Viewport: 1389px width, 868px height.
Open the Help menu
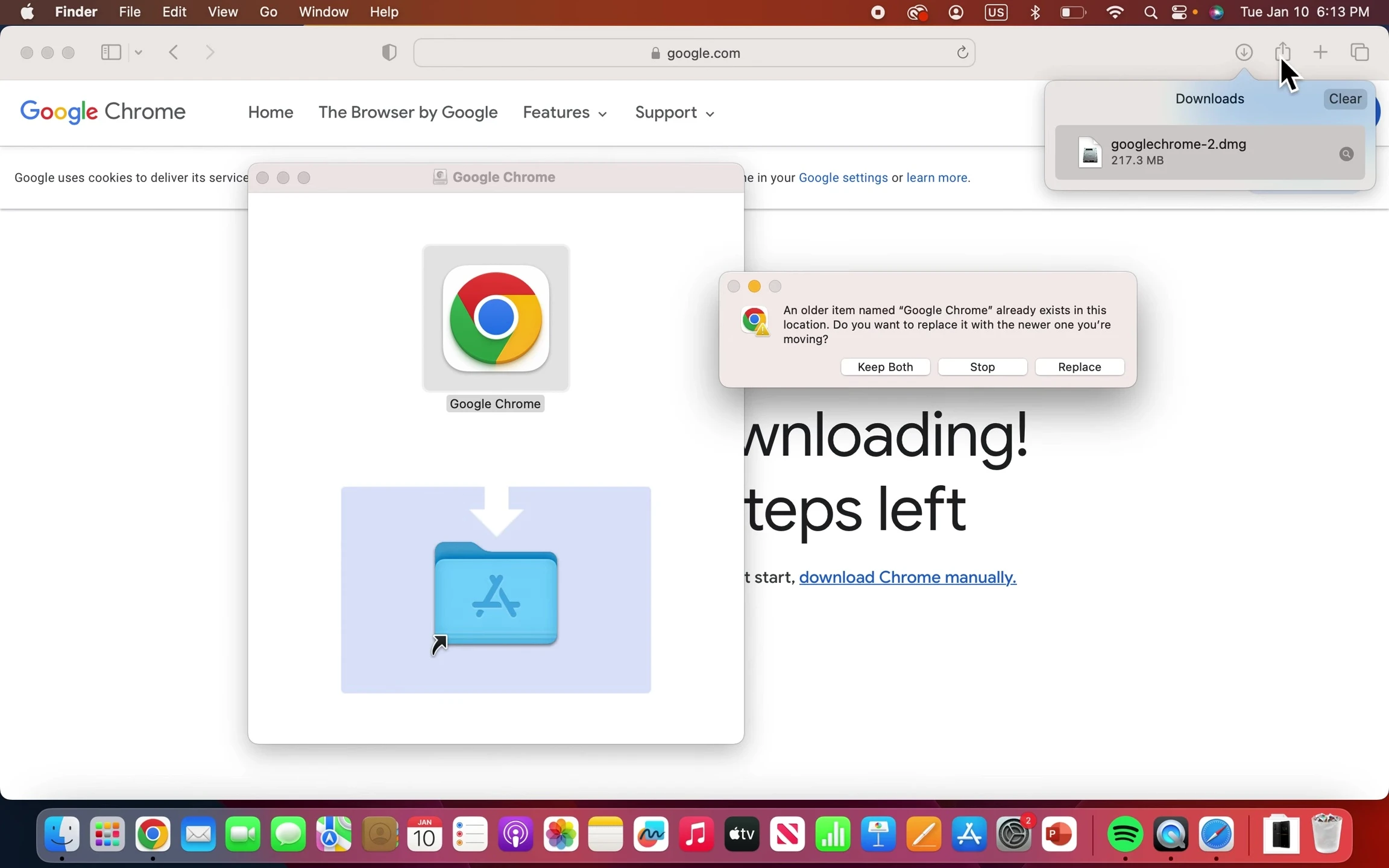(384, 12)
